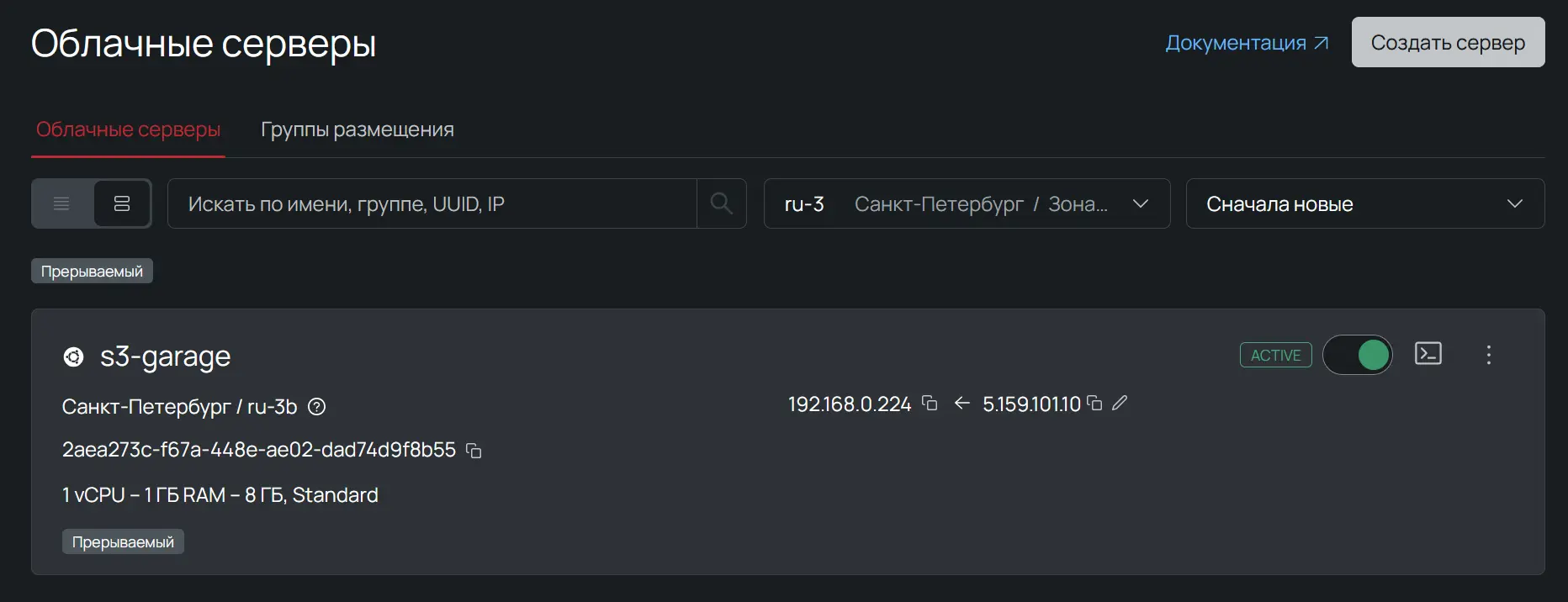1568x602 pixels.
Task: Switch to compact list view
Action: pos(61,203)
